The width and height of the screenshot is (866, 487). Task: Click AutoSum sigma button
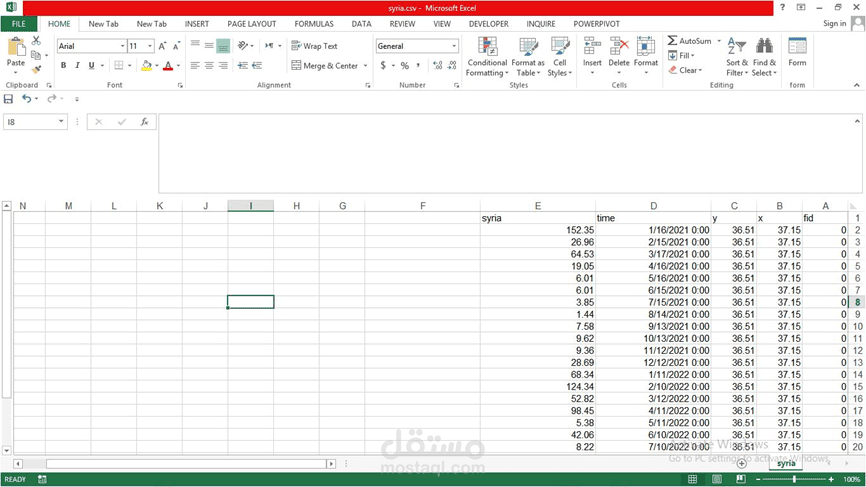coord(689,41)
